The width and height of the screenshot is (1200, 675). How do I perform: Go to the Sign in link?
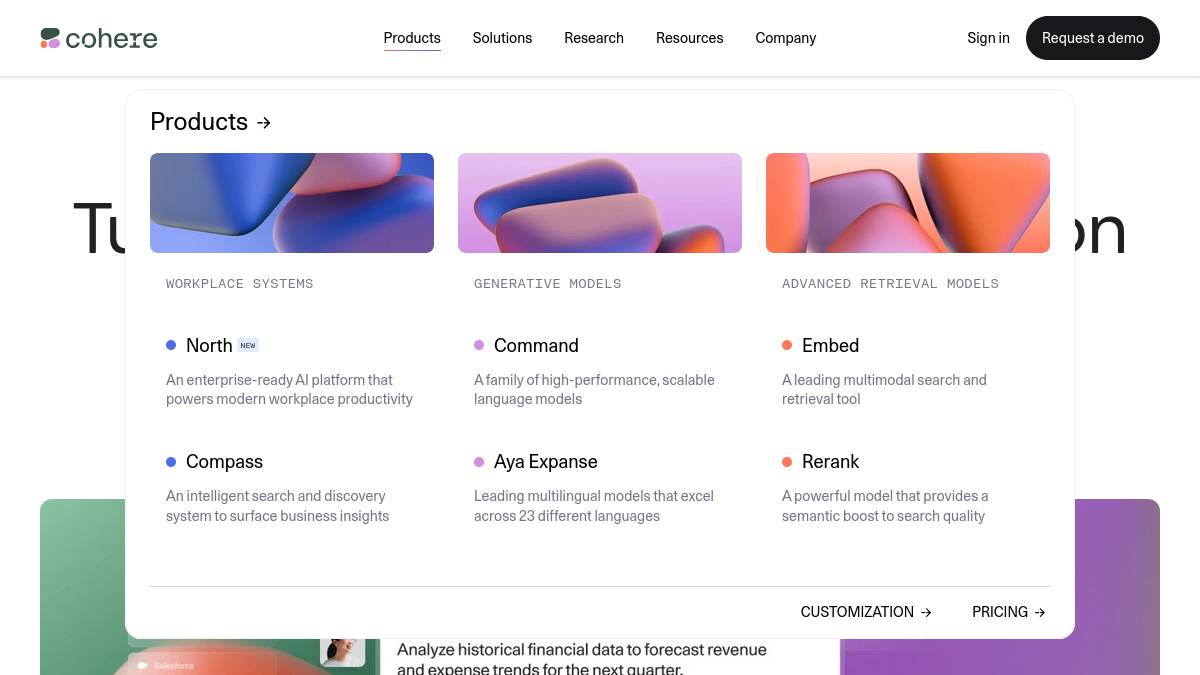click(988, 38)
